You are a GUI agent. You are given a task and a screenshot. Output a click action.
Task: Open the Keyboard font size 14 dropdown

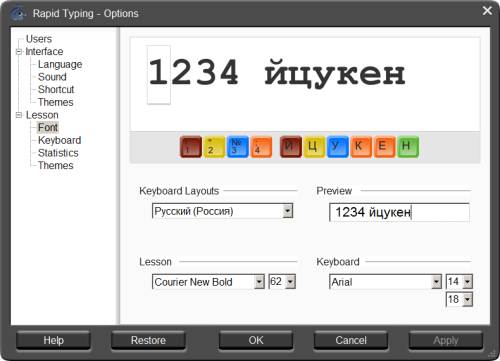(467, 282)
